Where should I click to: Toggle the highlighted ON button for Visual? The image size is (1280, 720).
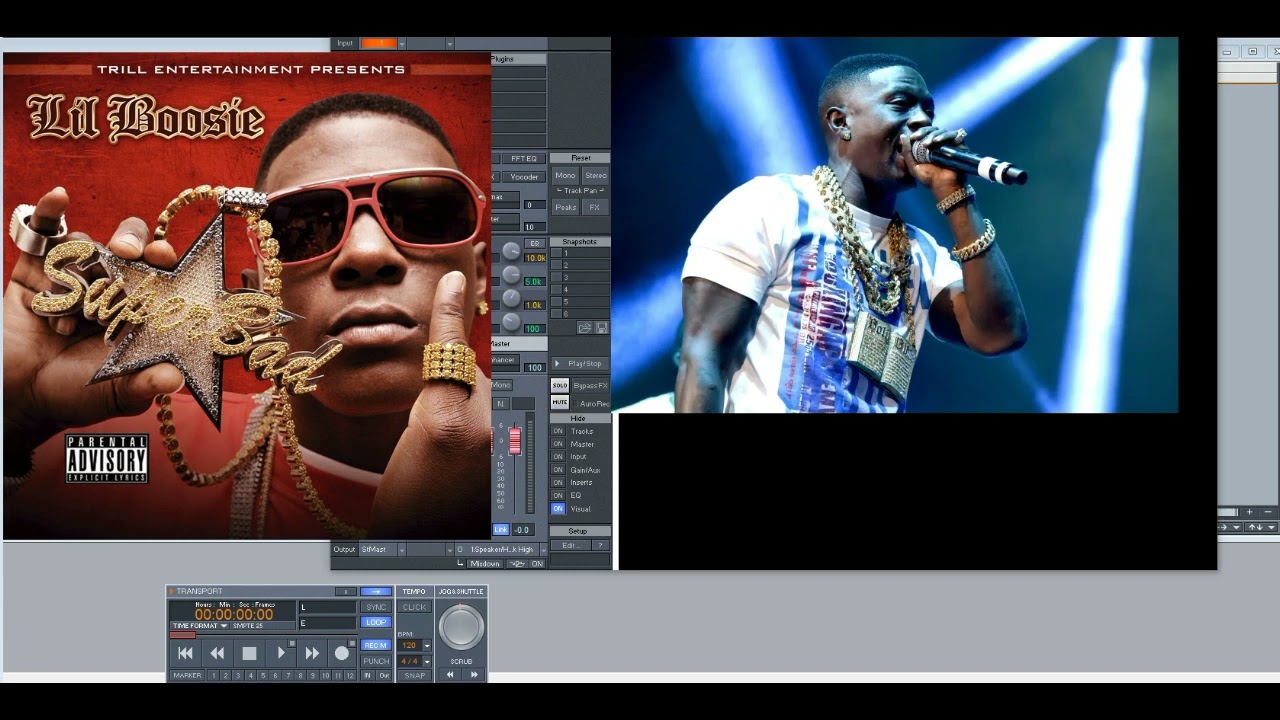tap(558, 509)
